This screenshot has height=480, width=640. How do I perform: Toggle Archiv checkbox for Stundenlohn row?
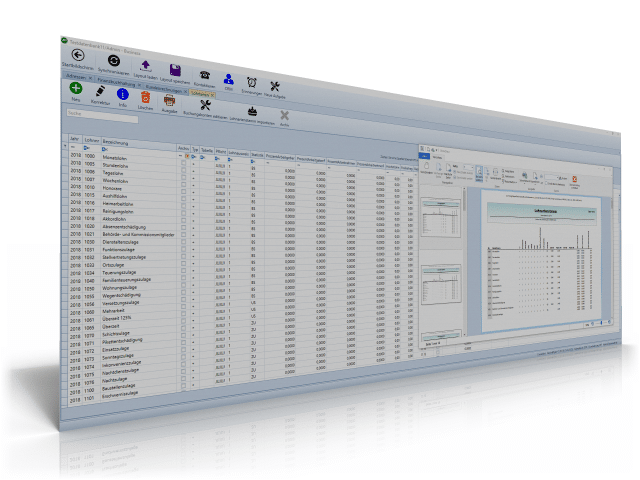pyautogui.click(x=184, y=170)
